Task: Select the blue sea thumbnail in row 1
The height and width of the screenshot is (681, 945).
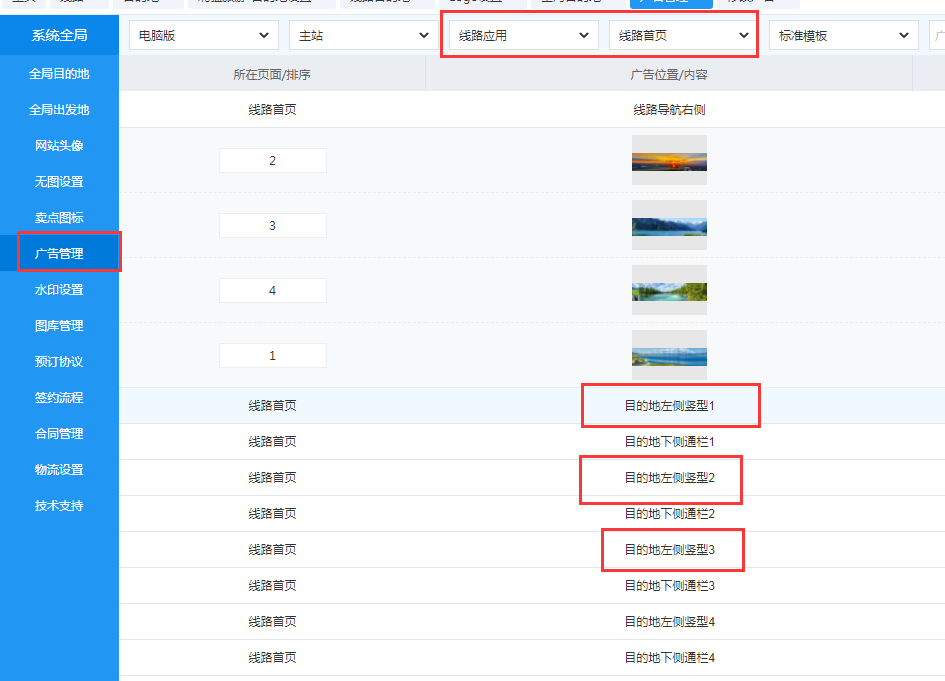Action: pyautogui.click(x=669, y=355)
